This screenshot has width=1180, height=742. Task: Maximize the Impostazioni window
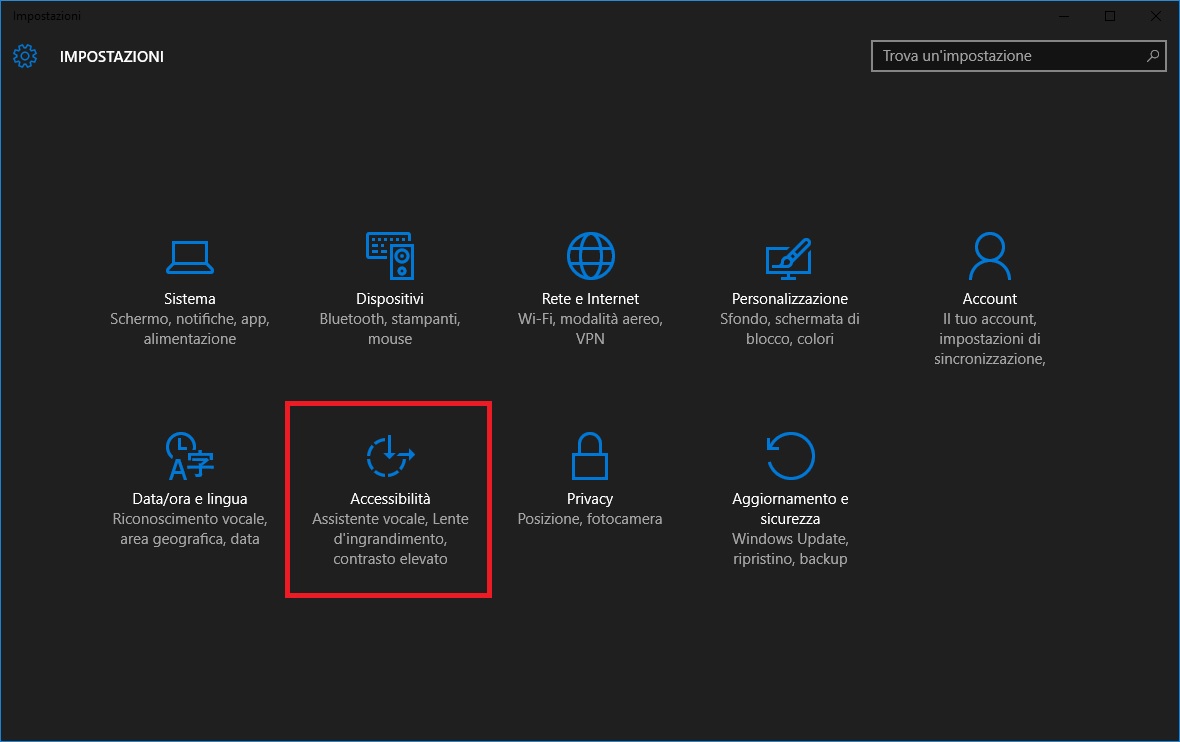(1110, 16)
